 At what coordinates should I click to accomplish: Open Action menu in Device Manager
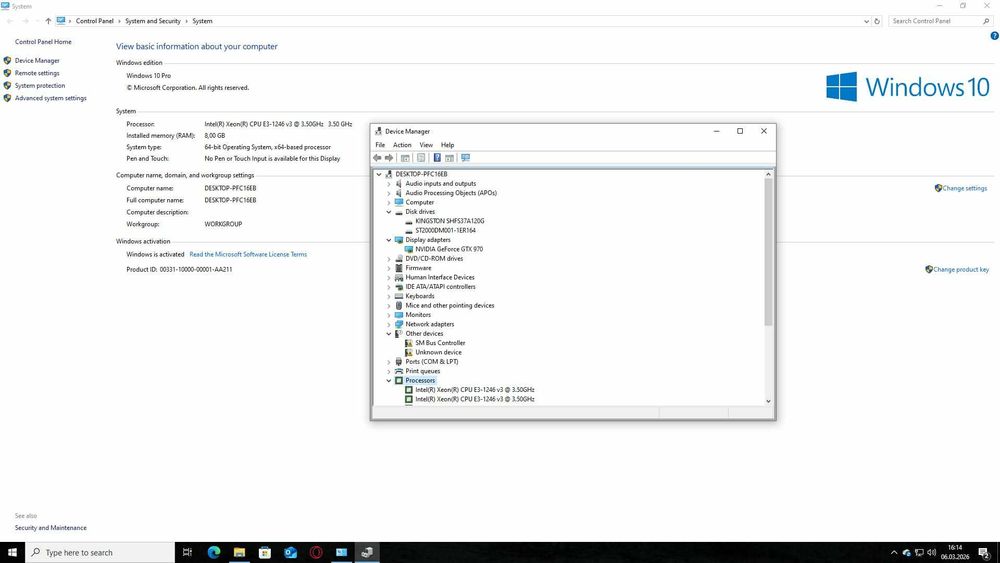(x=402, y=145)
